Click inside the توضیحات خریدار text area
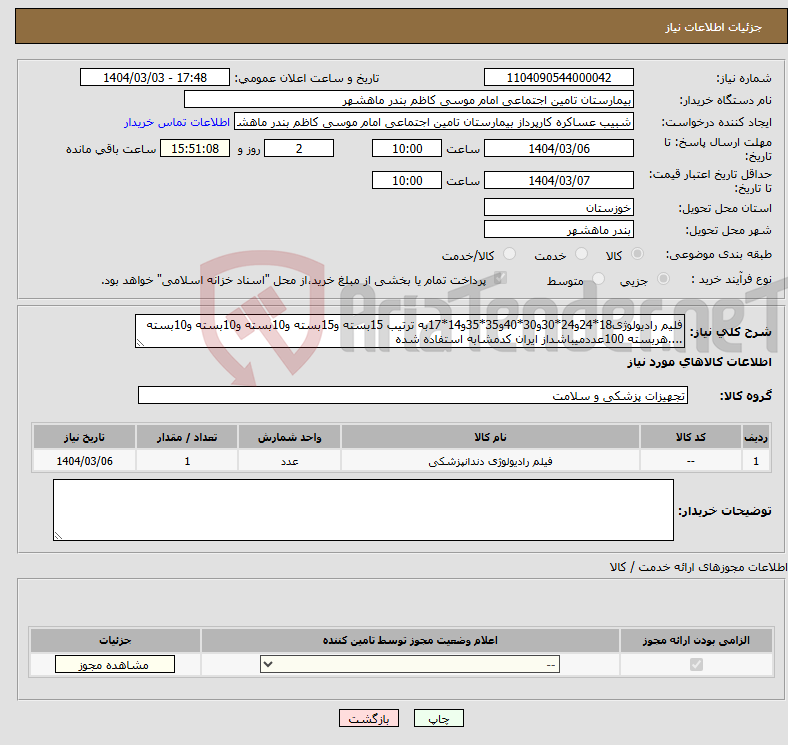 coord(363,509)
